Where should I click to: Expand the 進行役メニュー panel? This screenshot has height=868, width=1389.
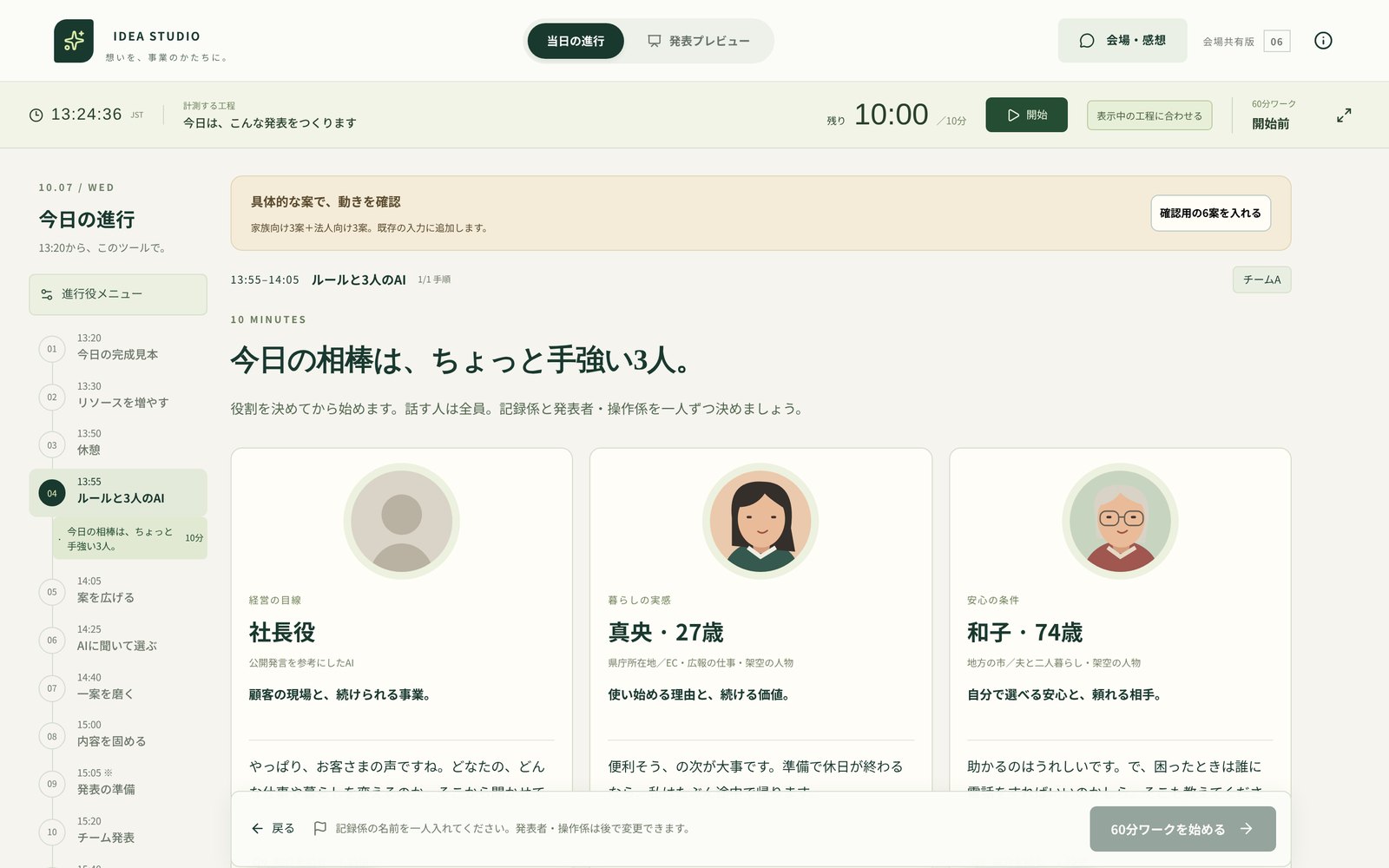pyautogui.click(x=118, y=294)
